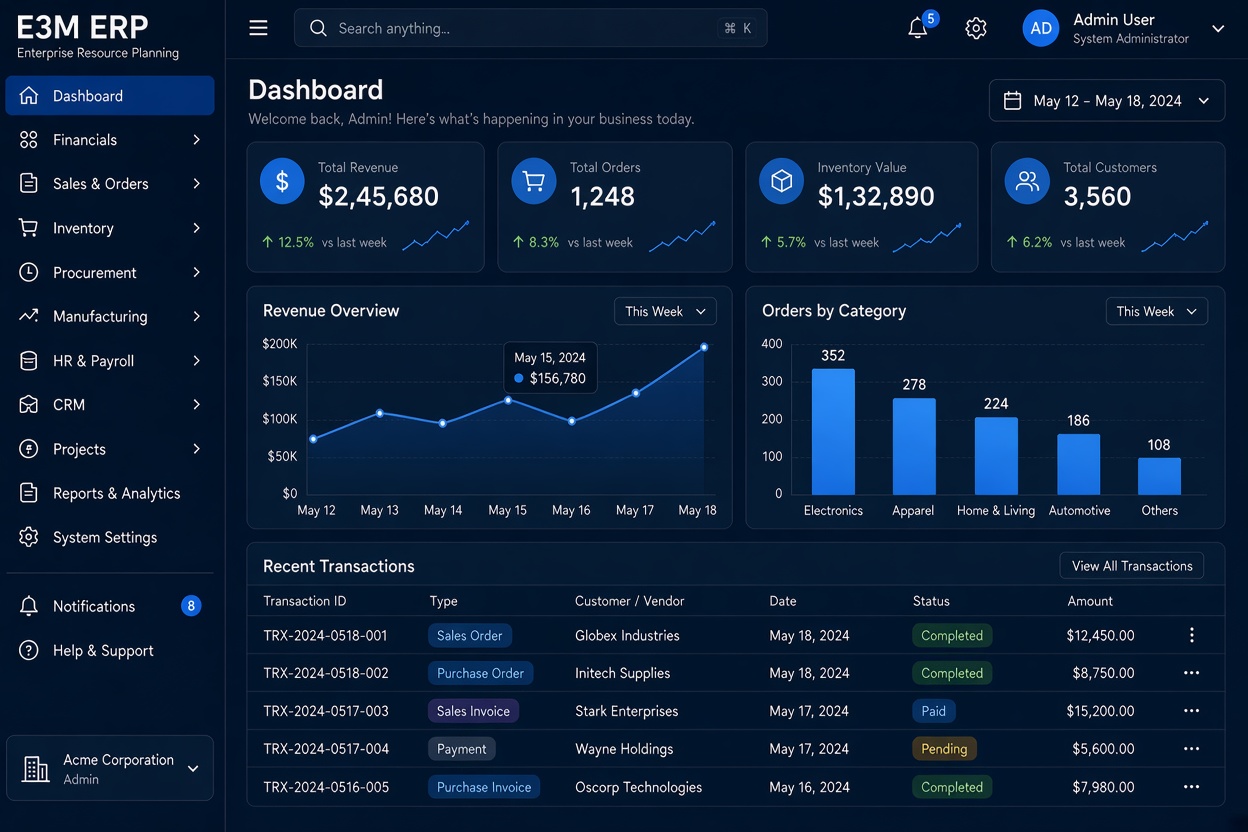Open the May 12 – May 18 date range picker
This screenshot has width=1248, height=832.
point(1107,100)
